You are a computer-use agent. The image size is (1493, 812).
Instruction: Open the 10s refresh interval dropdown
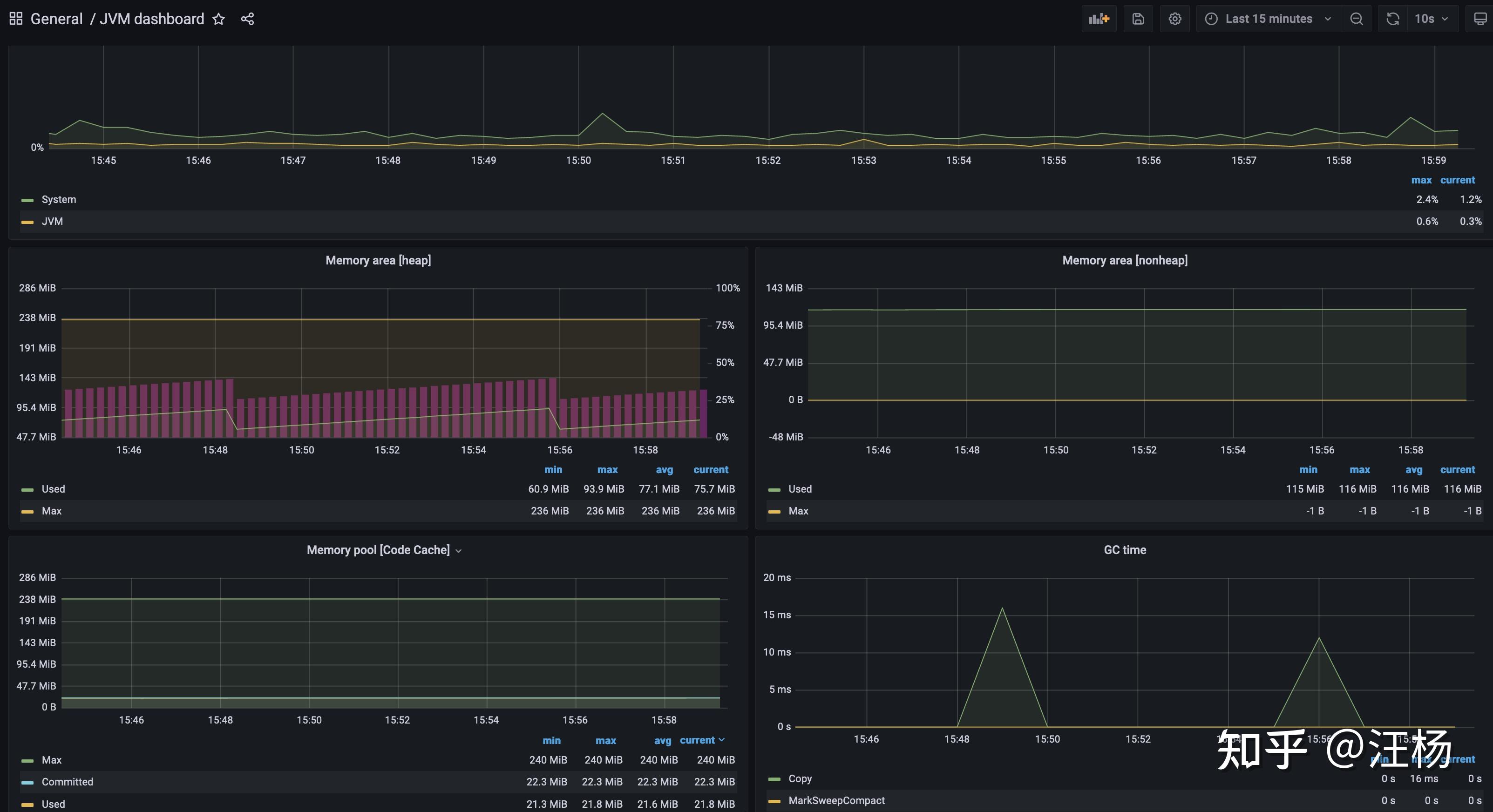point(1432,19)
